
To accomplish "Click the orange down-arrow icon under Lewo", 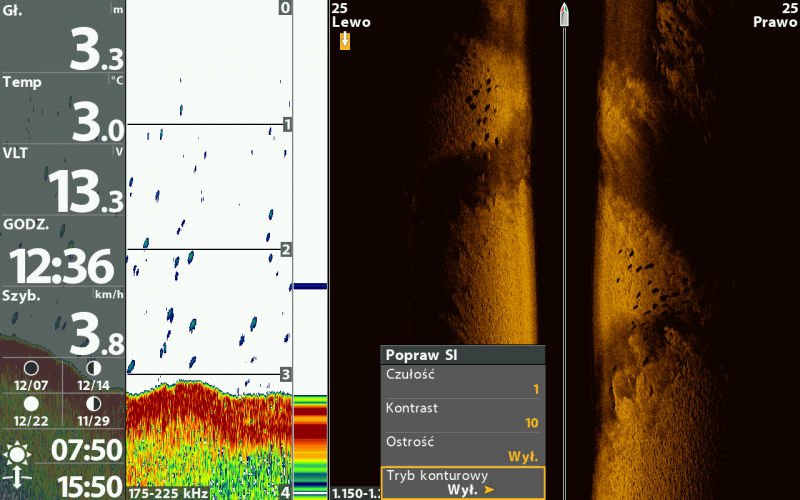I will tap(345, 40).
